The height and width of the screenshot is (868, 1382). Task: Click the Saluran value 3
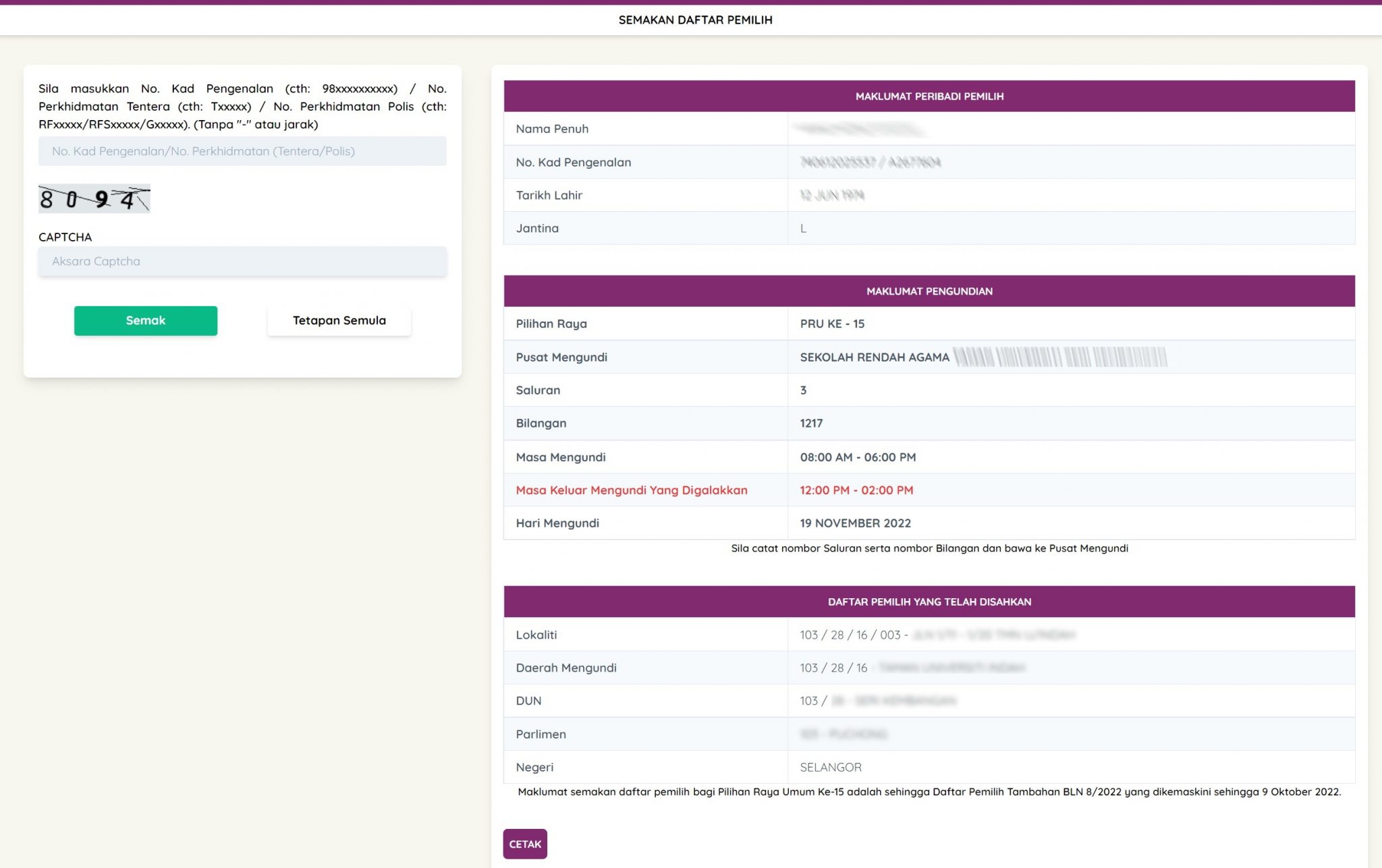click(x=803, y=390)
